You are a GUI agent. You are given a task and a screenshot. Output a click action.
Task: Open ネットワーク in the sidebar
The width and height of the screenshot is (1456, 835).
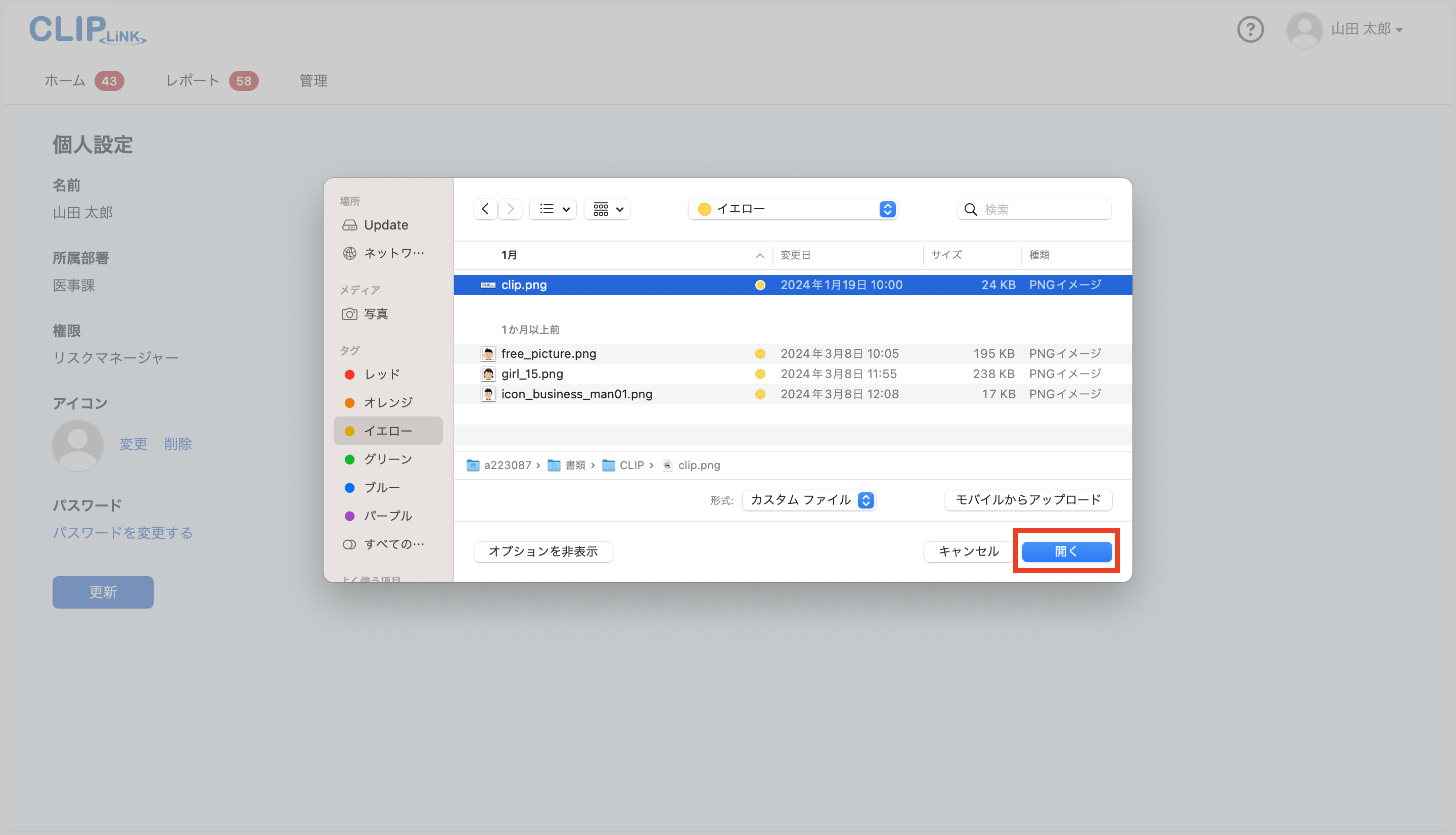[393, 253]
